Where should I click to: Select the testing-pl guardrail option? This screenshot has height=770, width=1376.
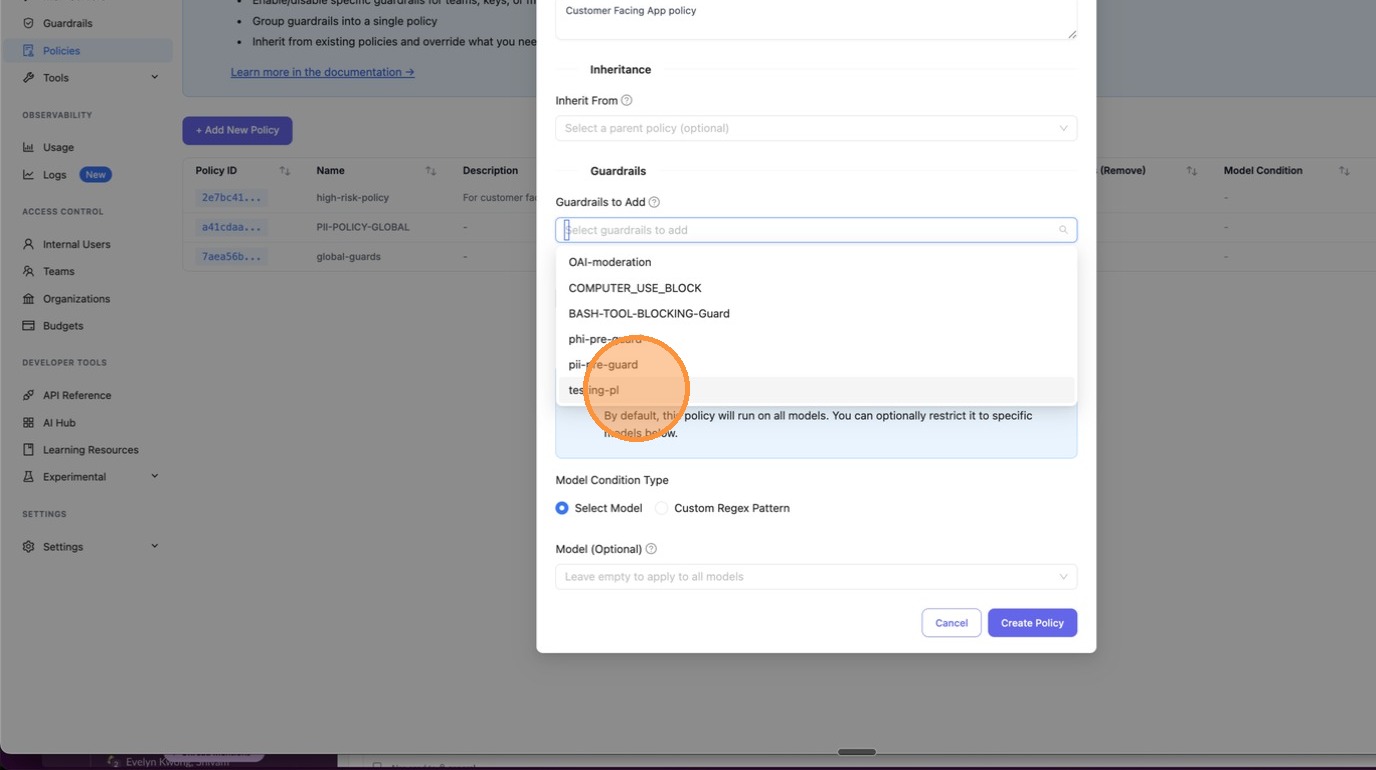tap(816, 390)
